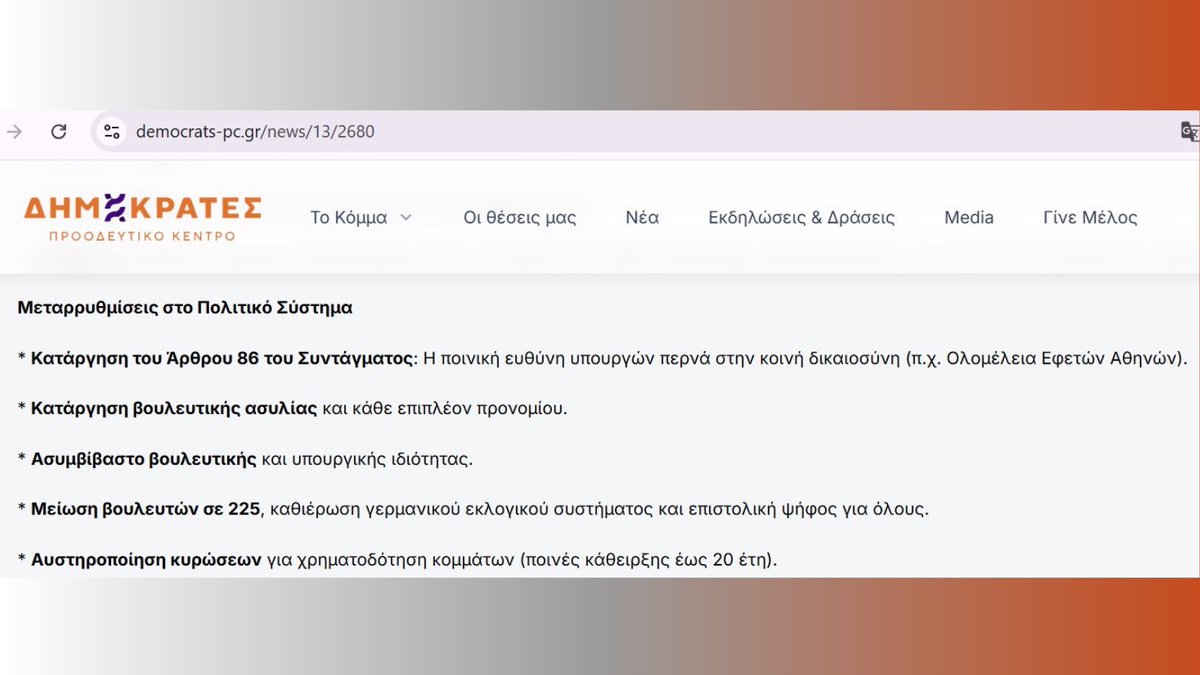
Task: Open Εκδηλώσεις & Δράσεις page
Action: pyautogui.click(x=800, y=216)
